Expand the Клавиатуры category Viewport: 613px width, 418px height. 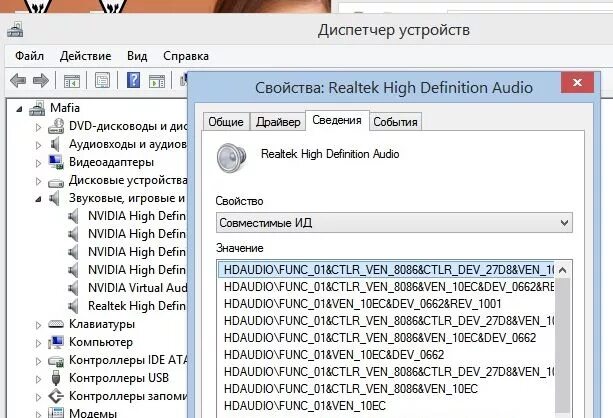point(38,325)
